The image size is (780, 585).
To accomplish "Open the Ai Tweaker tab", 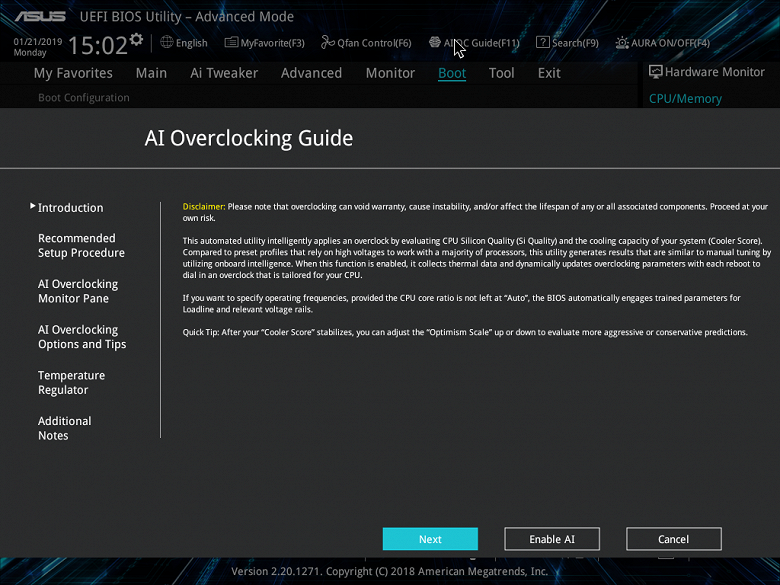I will [x=224, y=73].
